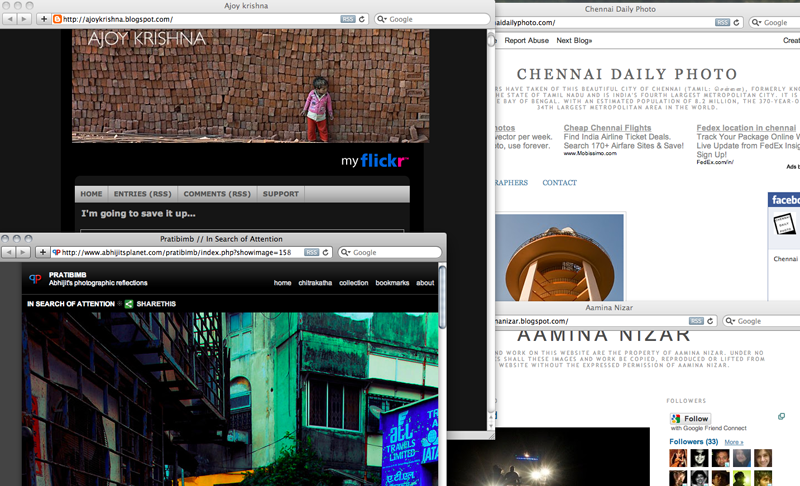Go back in Pratibimb window
800x486 pixels.
(9, 252)
